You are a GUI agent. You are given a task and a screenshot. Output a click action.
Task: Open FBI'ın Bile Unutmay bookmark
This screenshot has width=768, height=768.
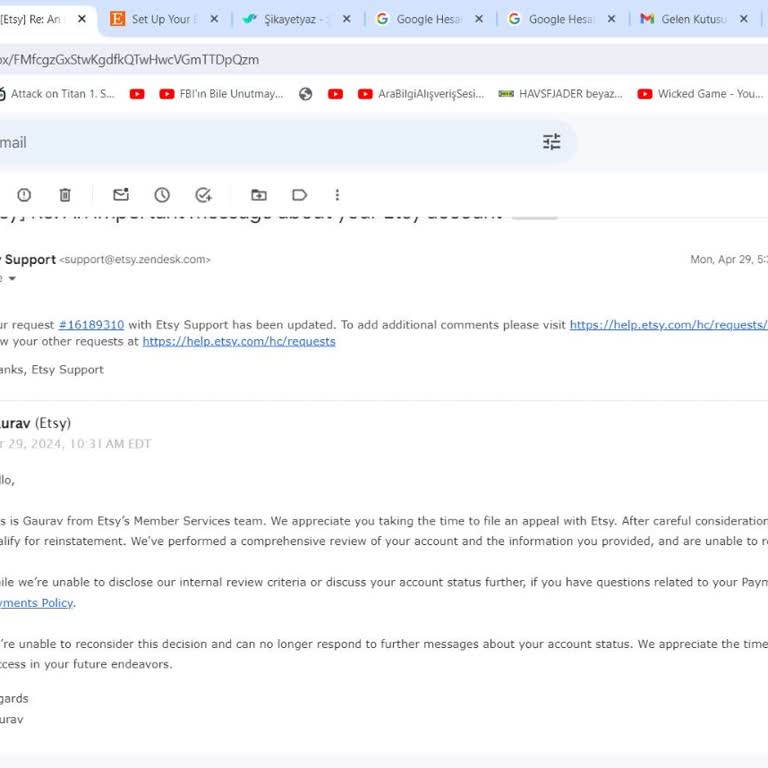[x=221, y=94]
